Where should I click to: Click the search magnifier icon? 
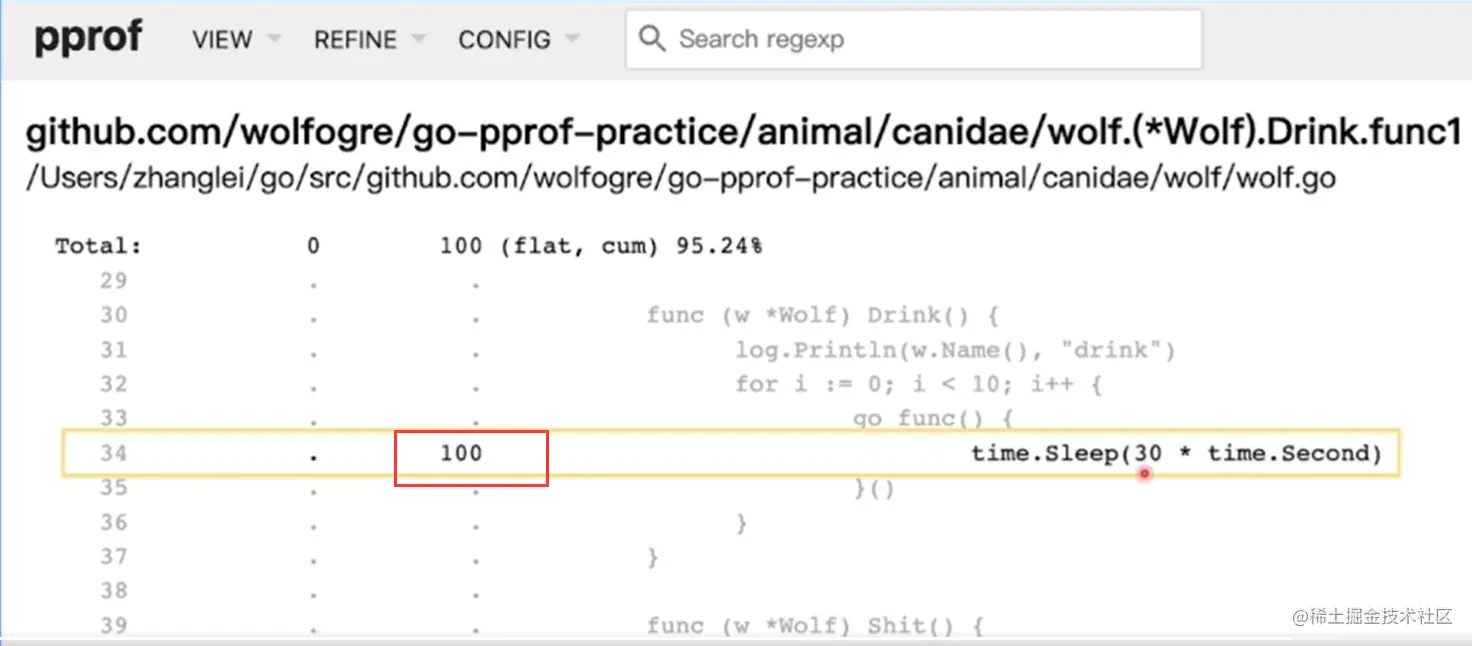point(652,39)
